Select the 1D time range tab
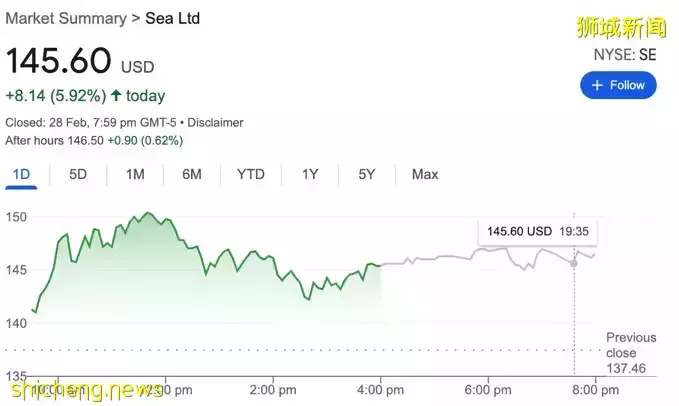The image size is (679, 406). pos(21,174)
